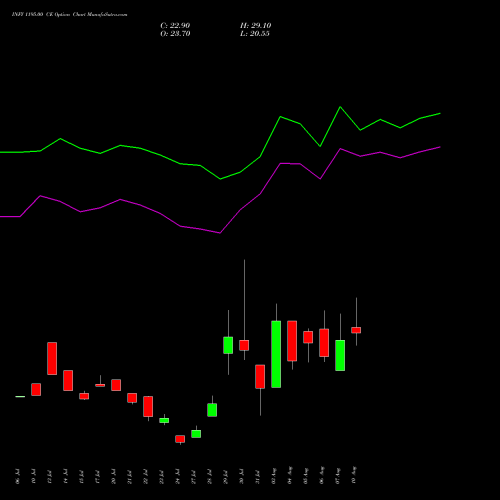Select the low value L: 20.55
The height and width of the screenshot is (500, 500).
click(x=255, y=34)
